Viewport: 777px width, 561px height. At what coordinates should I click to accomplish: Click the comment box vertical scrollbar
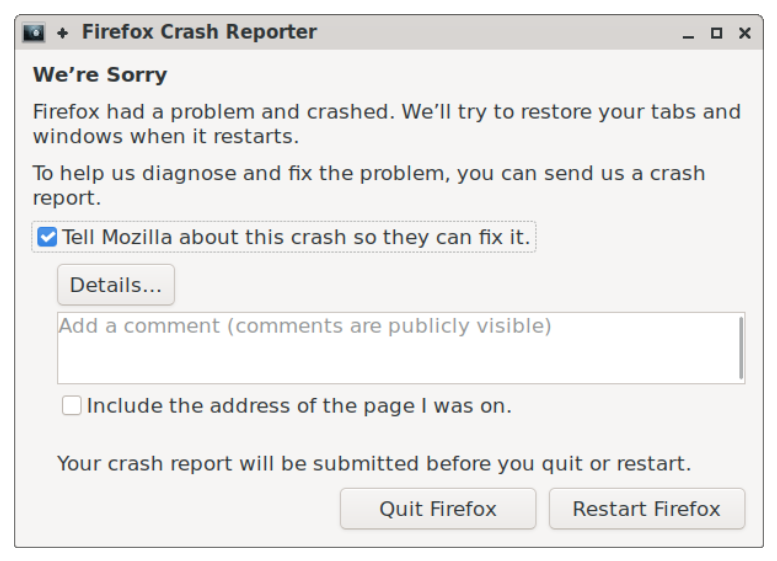[741, 348]
